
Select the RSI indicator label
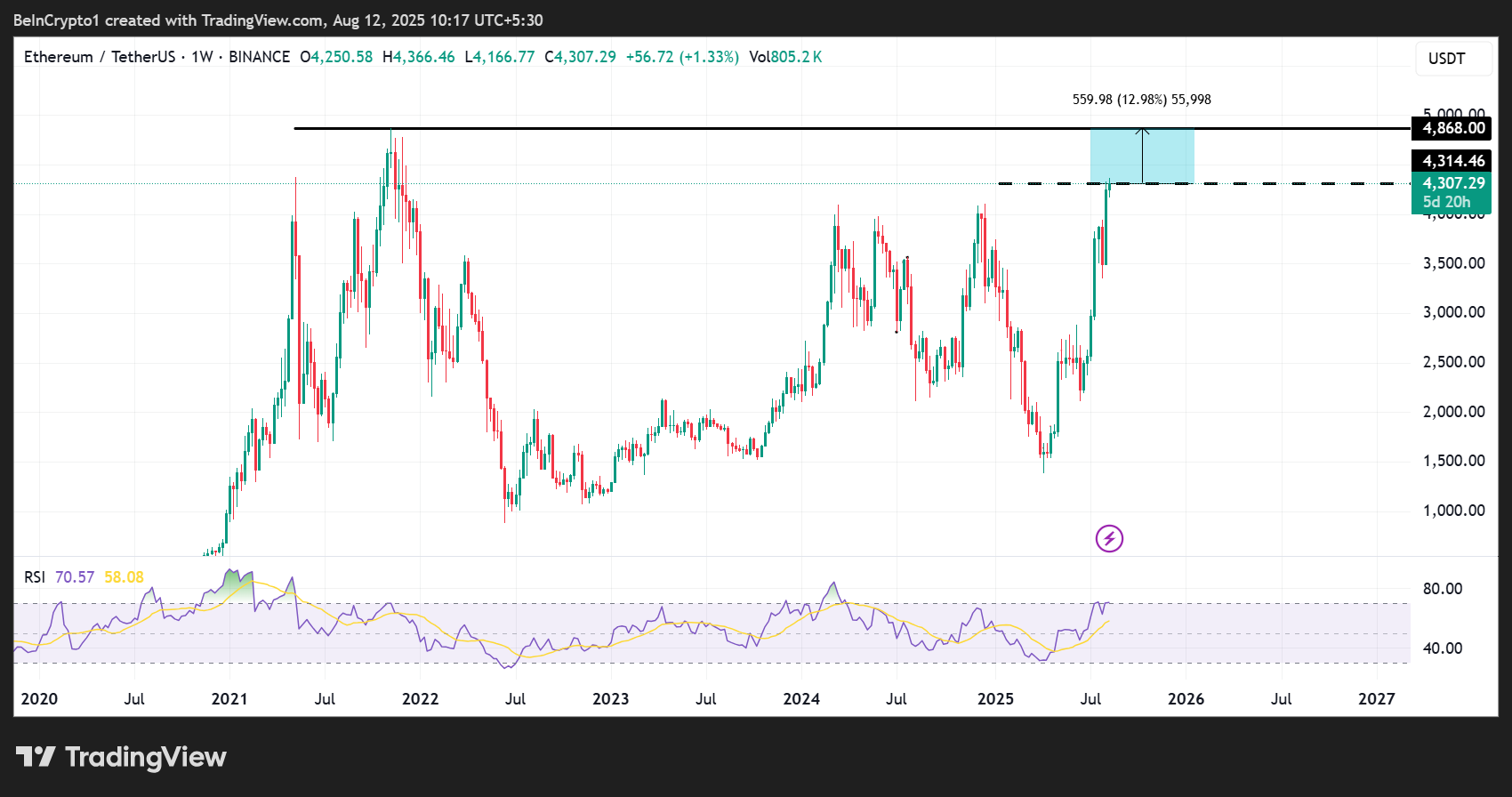tap(35, 577)
